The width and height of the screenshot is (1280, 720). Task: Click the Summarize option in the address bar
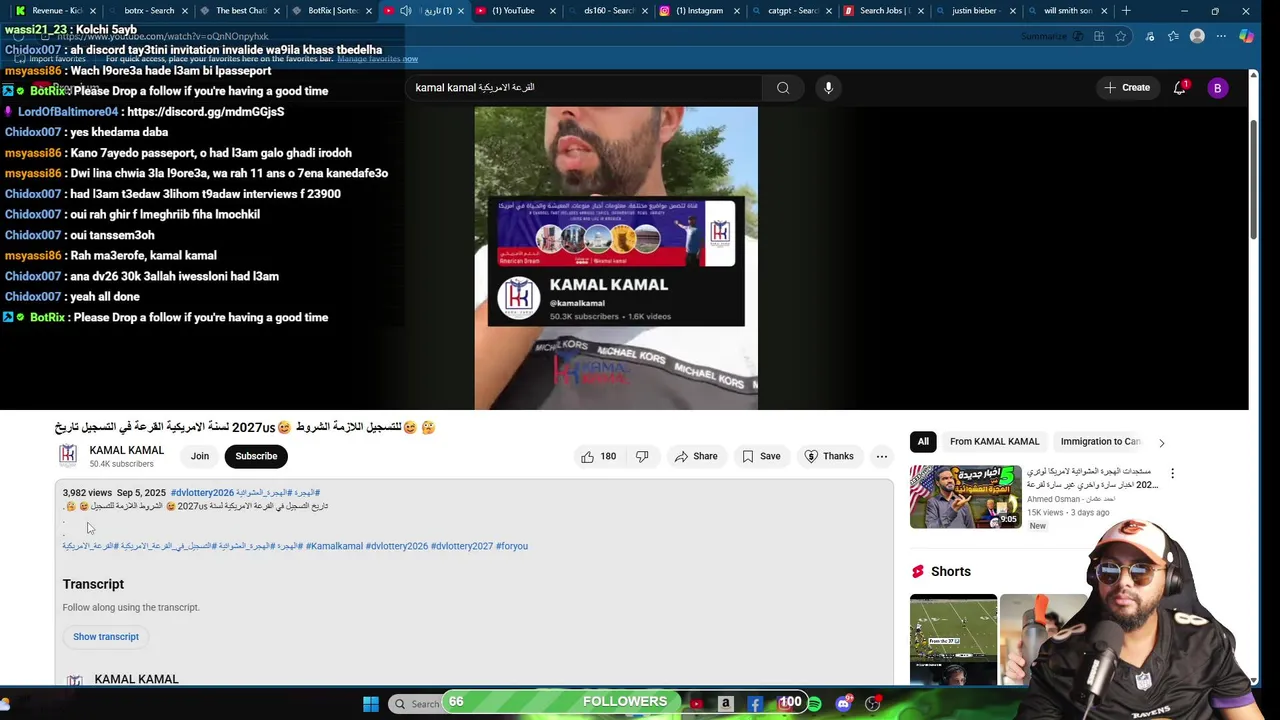click(x=1052, y=36)
